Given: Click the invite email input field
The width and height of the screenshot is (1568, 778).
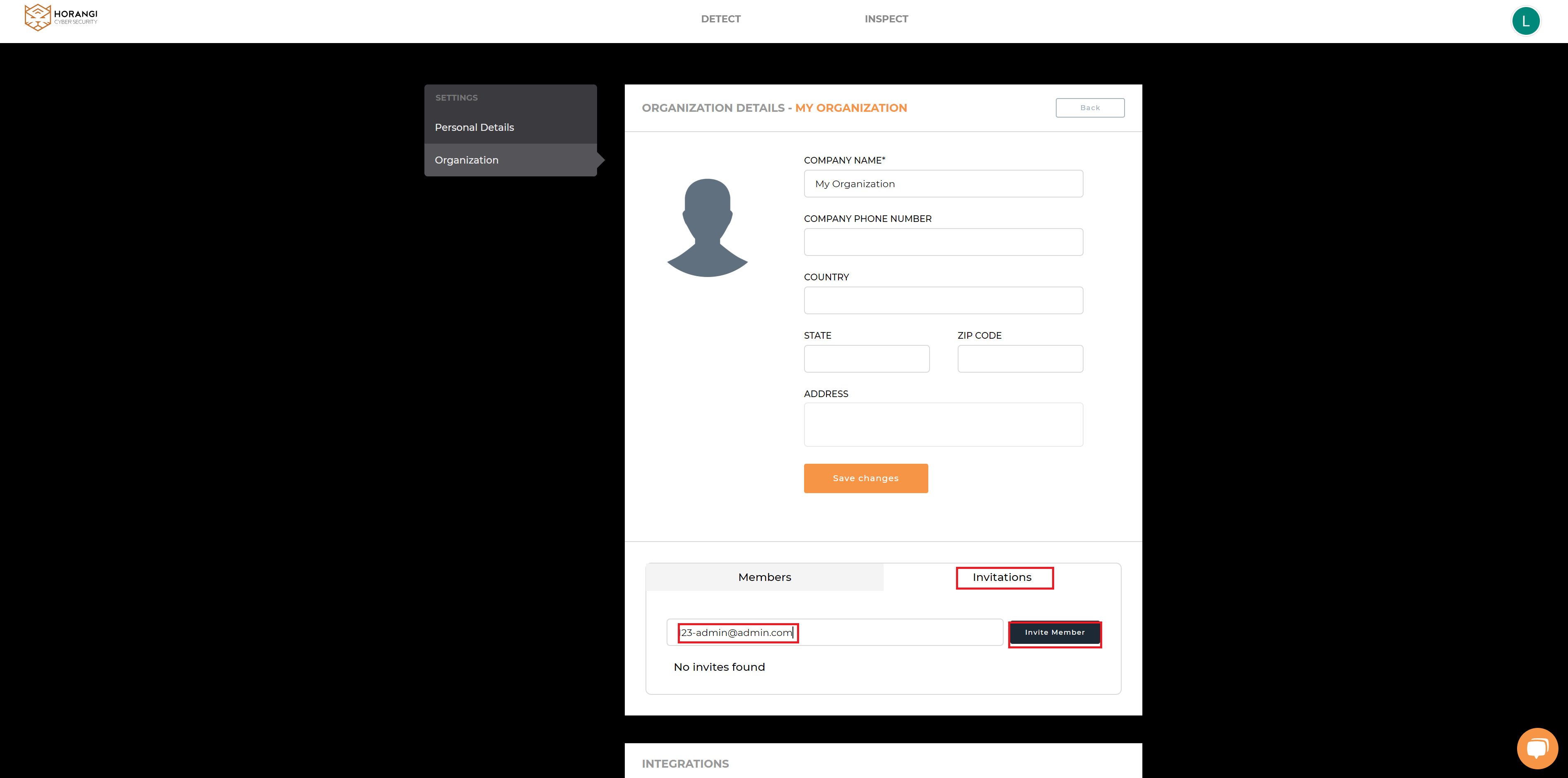Looking at the screenshot, I should 835,633.
